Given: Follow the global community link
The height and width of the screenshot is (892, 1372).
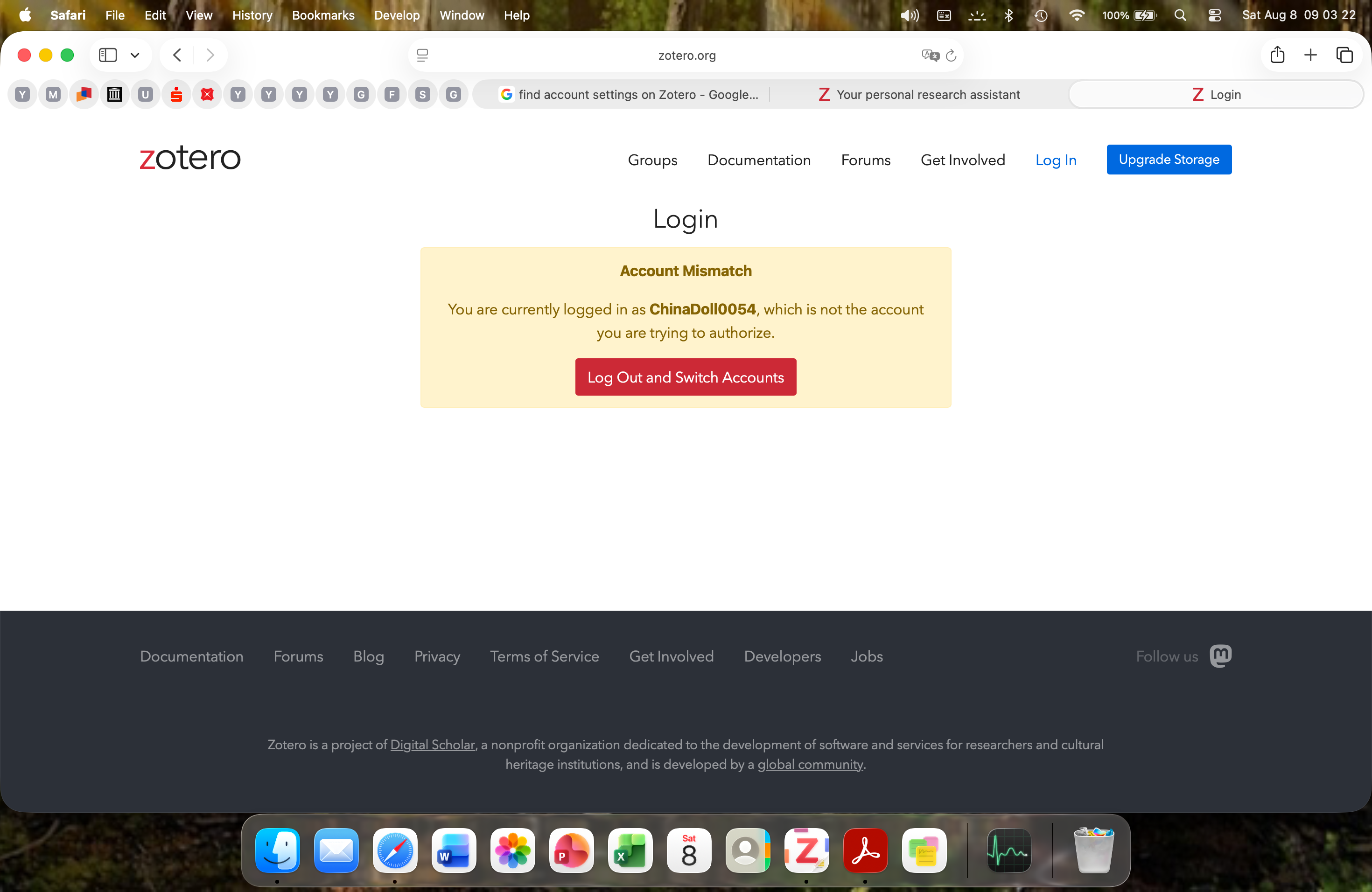Looking at the screenshot, I should pos(811,765).
